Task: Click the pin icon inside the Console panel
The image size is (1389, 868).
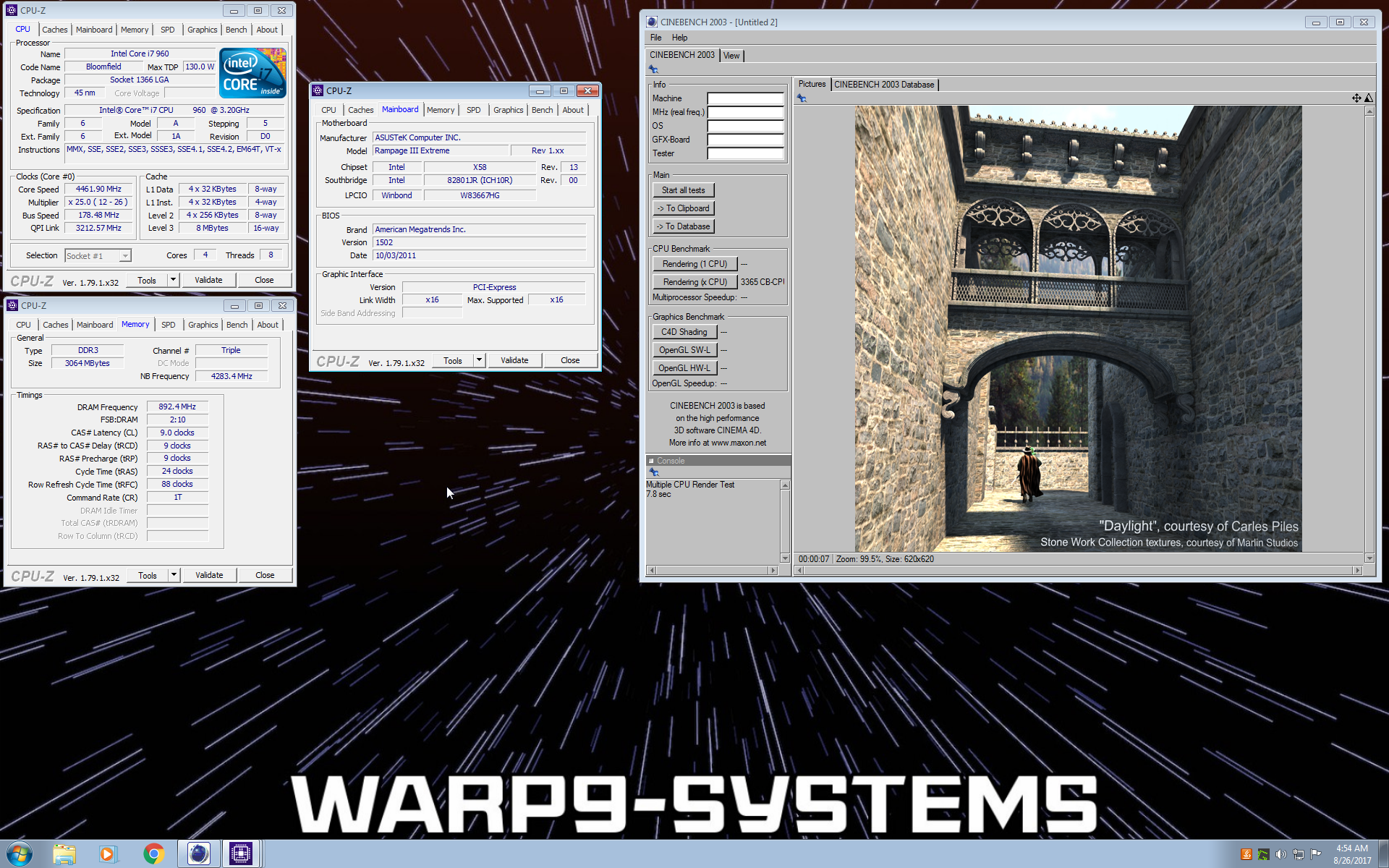Action: pyautogui.click(x=653, y=472)
